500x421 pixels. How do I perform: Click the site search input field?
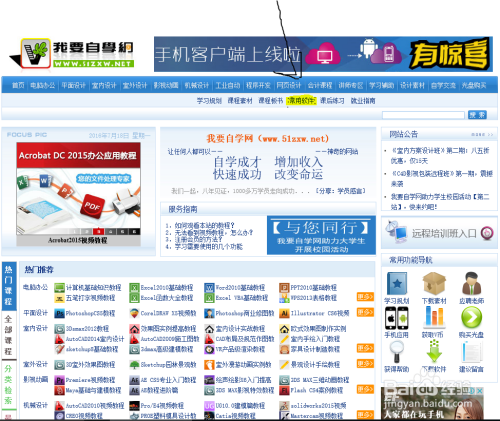point(423,115)
